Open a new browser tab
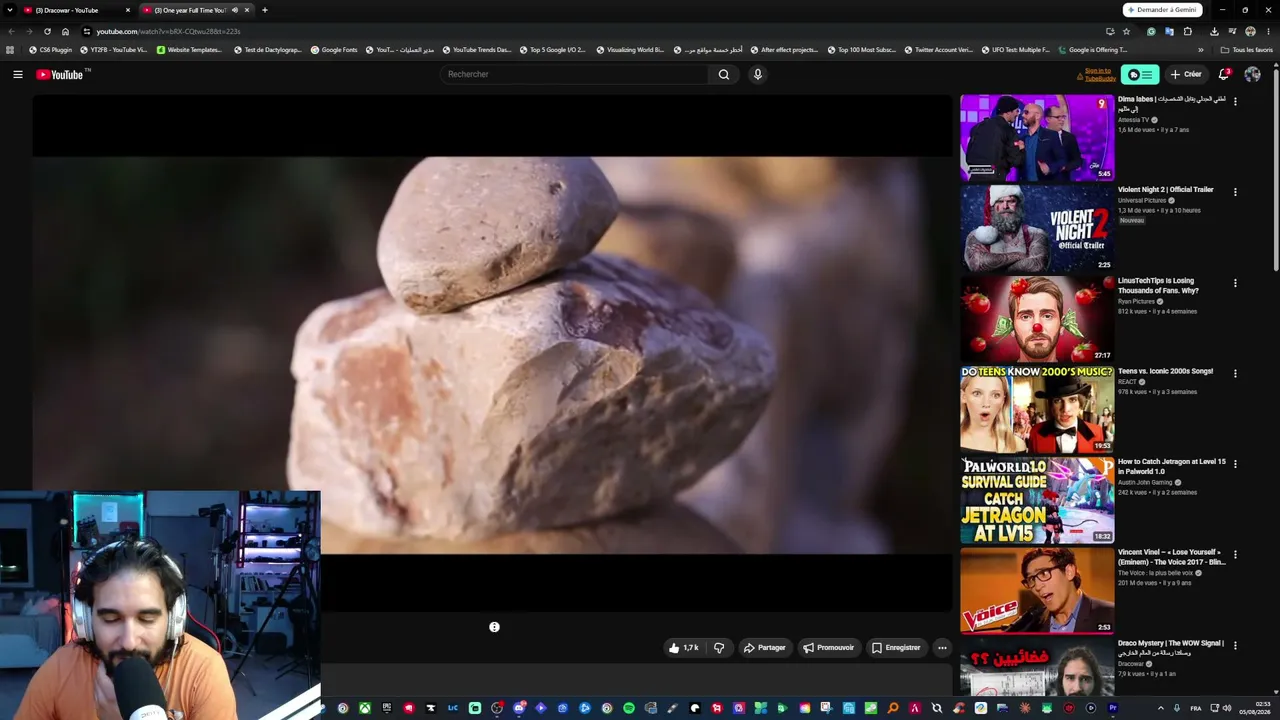The image size is (1280, 720). pyautogui.click(x=264, y=10)
